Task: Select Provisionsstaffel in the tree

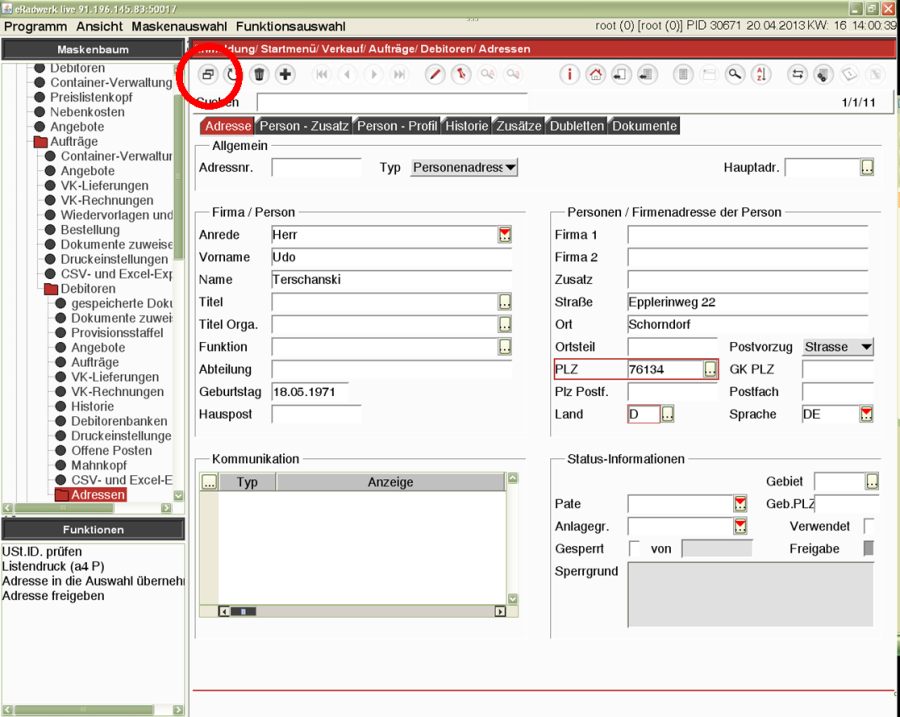Action: point(117,333)
